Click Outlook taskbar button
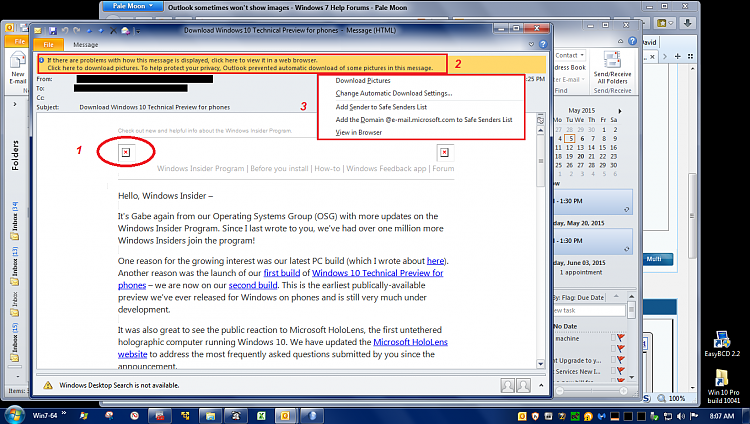 tap(285, 415)
